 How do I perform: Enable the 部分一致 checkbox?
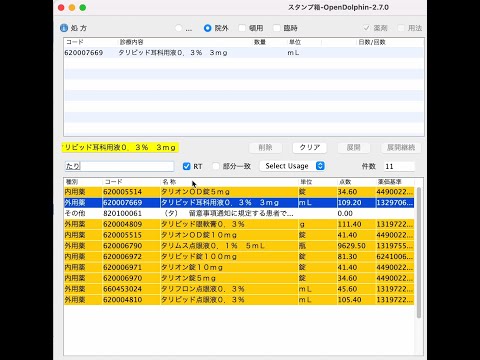pyautogui.click(x=216, y=166)
